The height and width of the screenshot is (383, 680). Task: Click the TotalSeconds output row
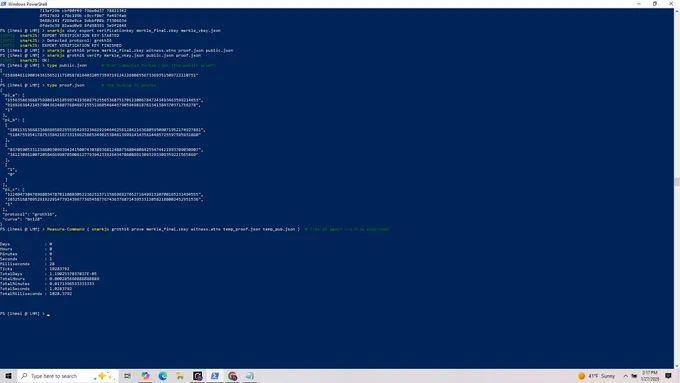36,289
